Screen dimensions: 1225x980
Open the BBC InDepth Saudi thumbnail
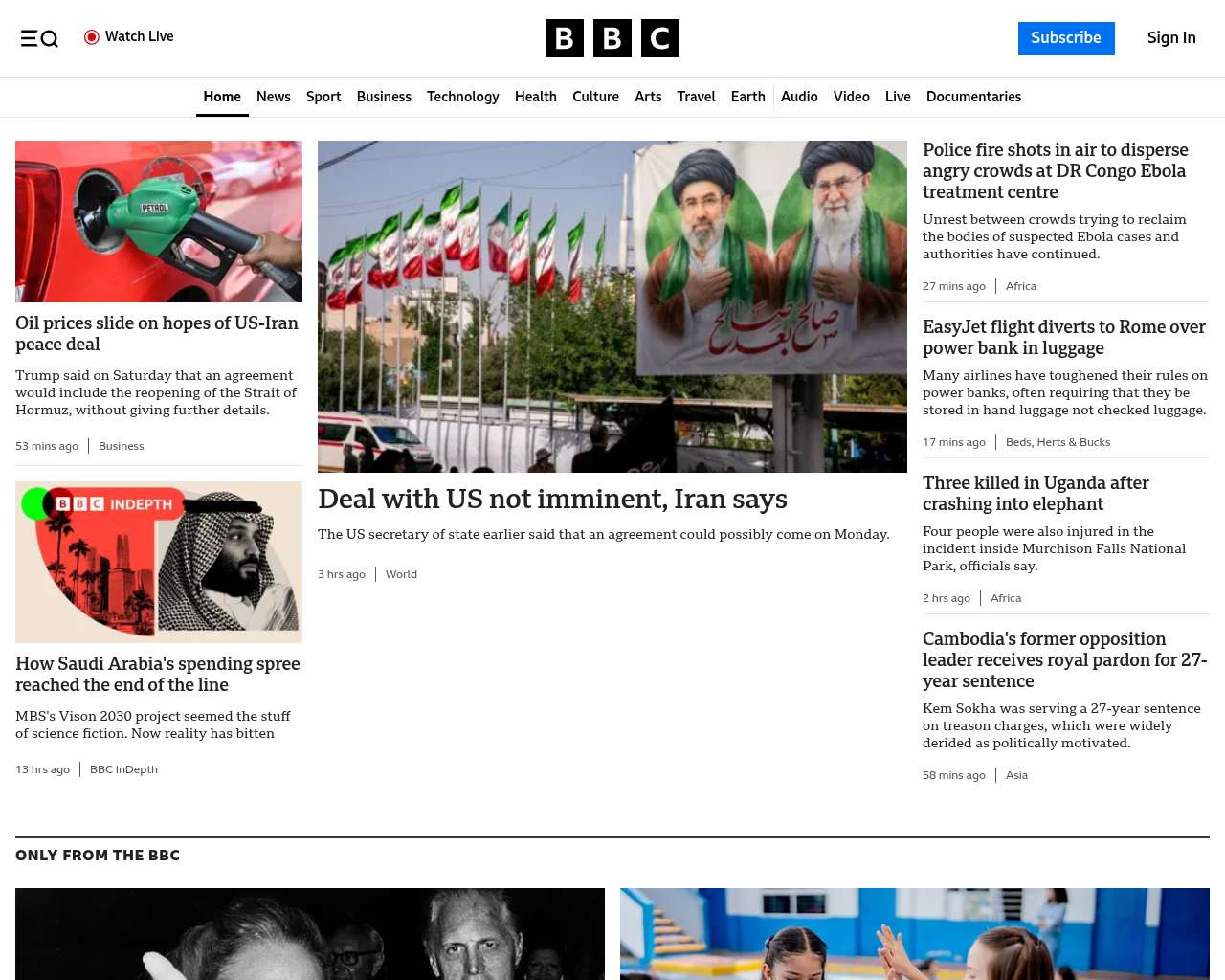pos(159,562)
